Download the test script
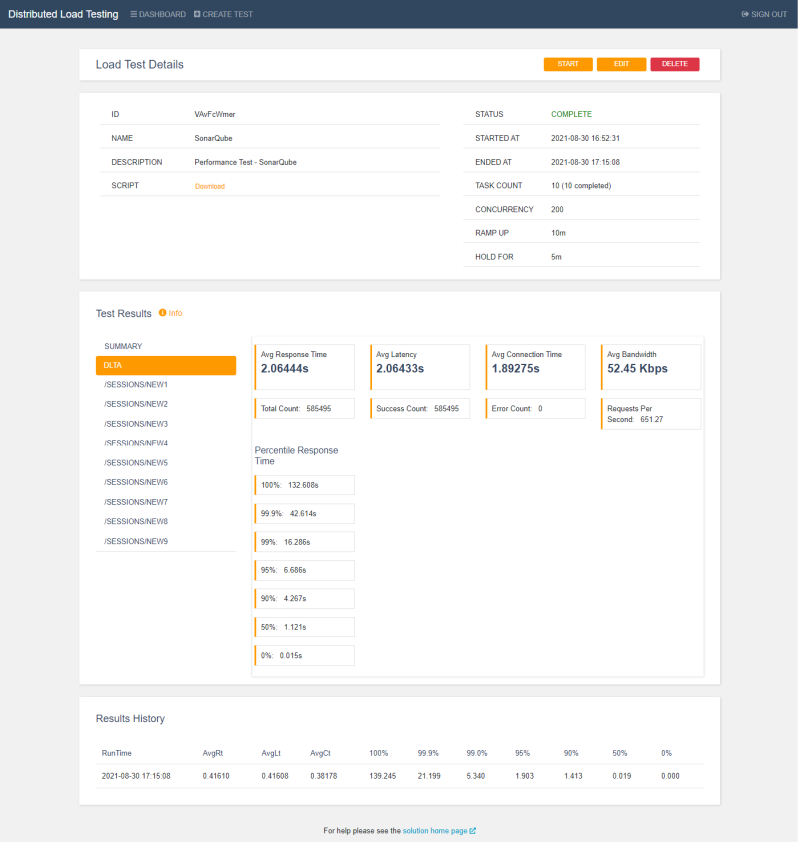Viewport: 800px width, 843px height. [210, 187]
